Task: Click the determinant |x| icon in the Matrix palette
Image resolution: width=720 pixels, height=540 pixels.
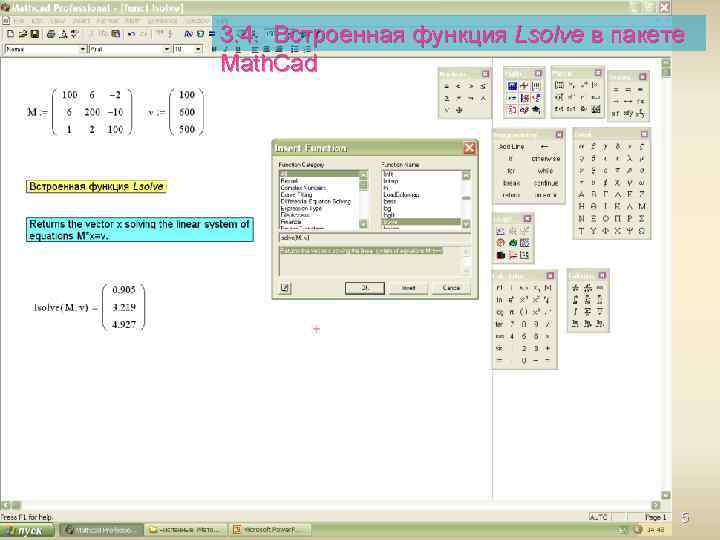Action: click(x=595, y=85)
